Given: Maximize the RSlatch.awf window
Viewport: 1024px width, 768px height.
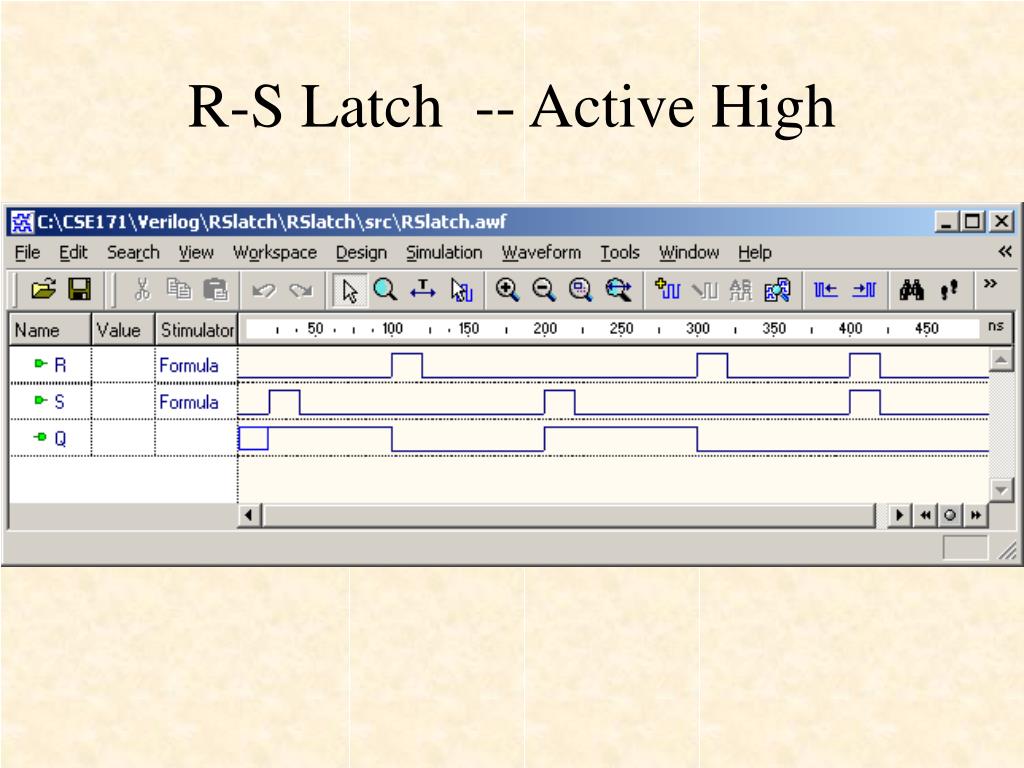Looking at the screenshot, I should point(972,221).
